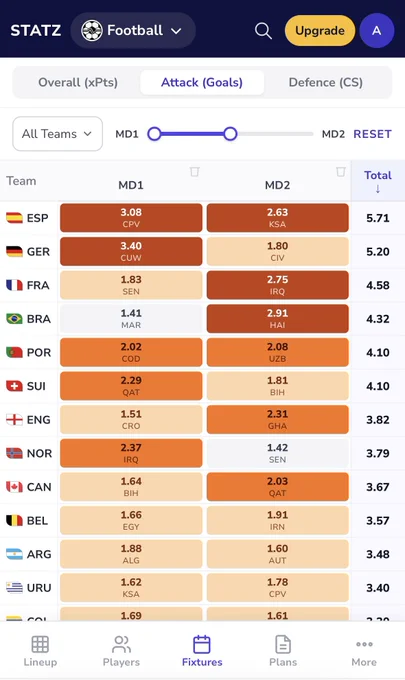Viewport: 405px width, 680px height.
Task: Open the Lineup grid icon
Action: (x=40, y=644)
